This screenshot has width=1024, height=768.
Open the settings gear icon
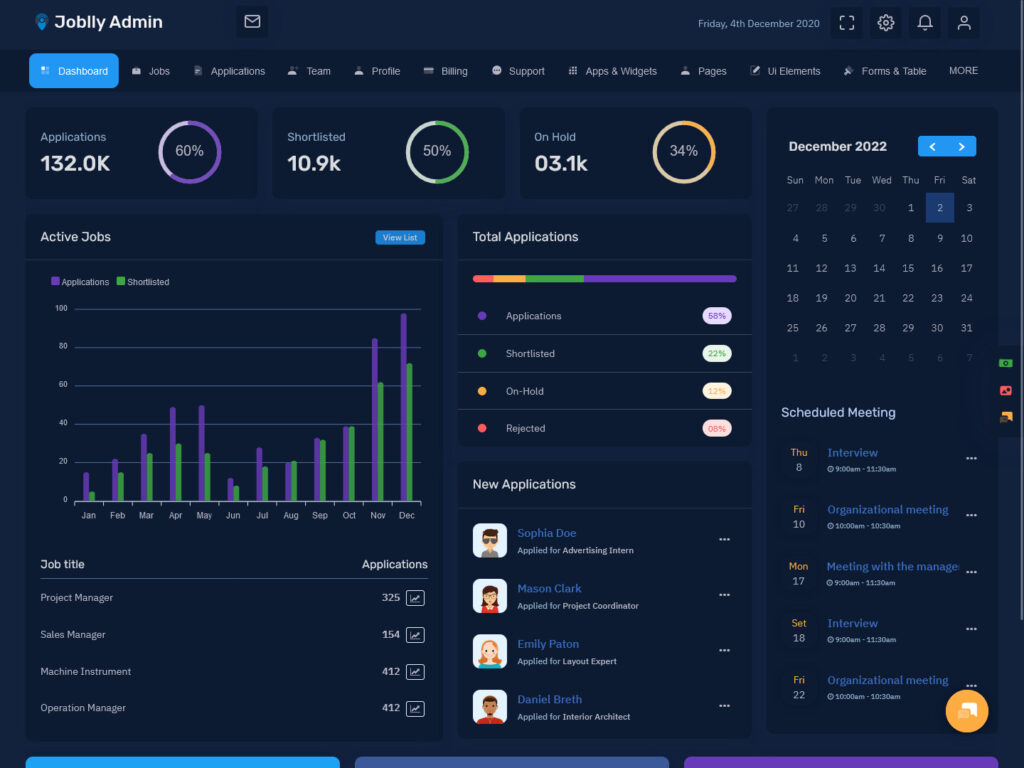(885, 23)
